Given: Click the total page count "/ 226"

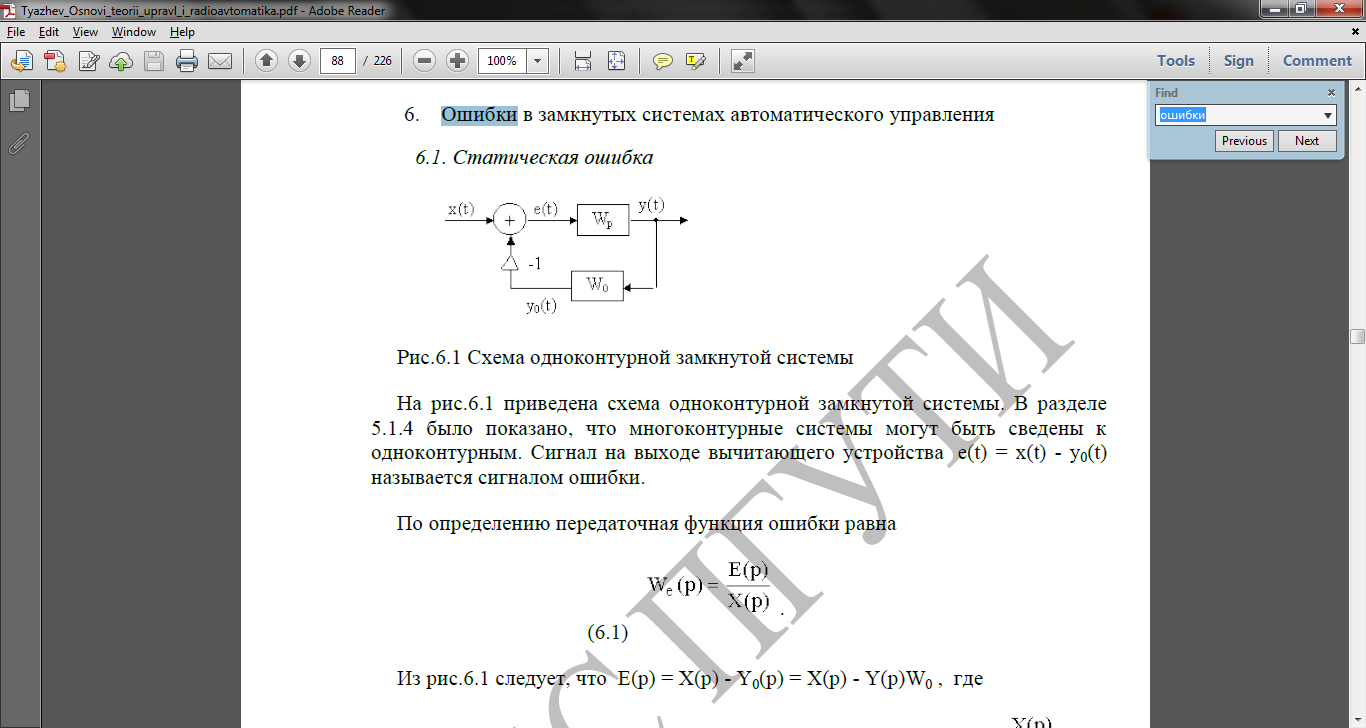Looking at the screenshot, I should click(377, 61).
